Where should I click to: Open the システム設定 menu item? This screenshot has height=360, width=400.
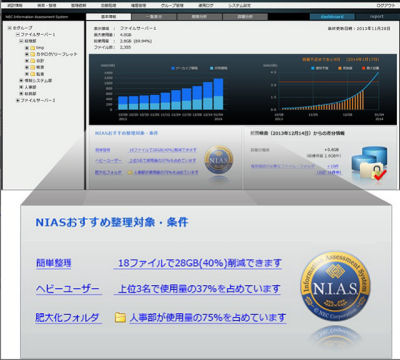pos(240,5)
